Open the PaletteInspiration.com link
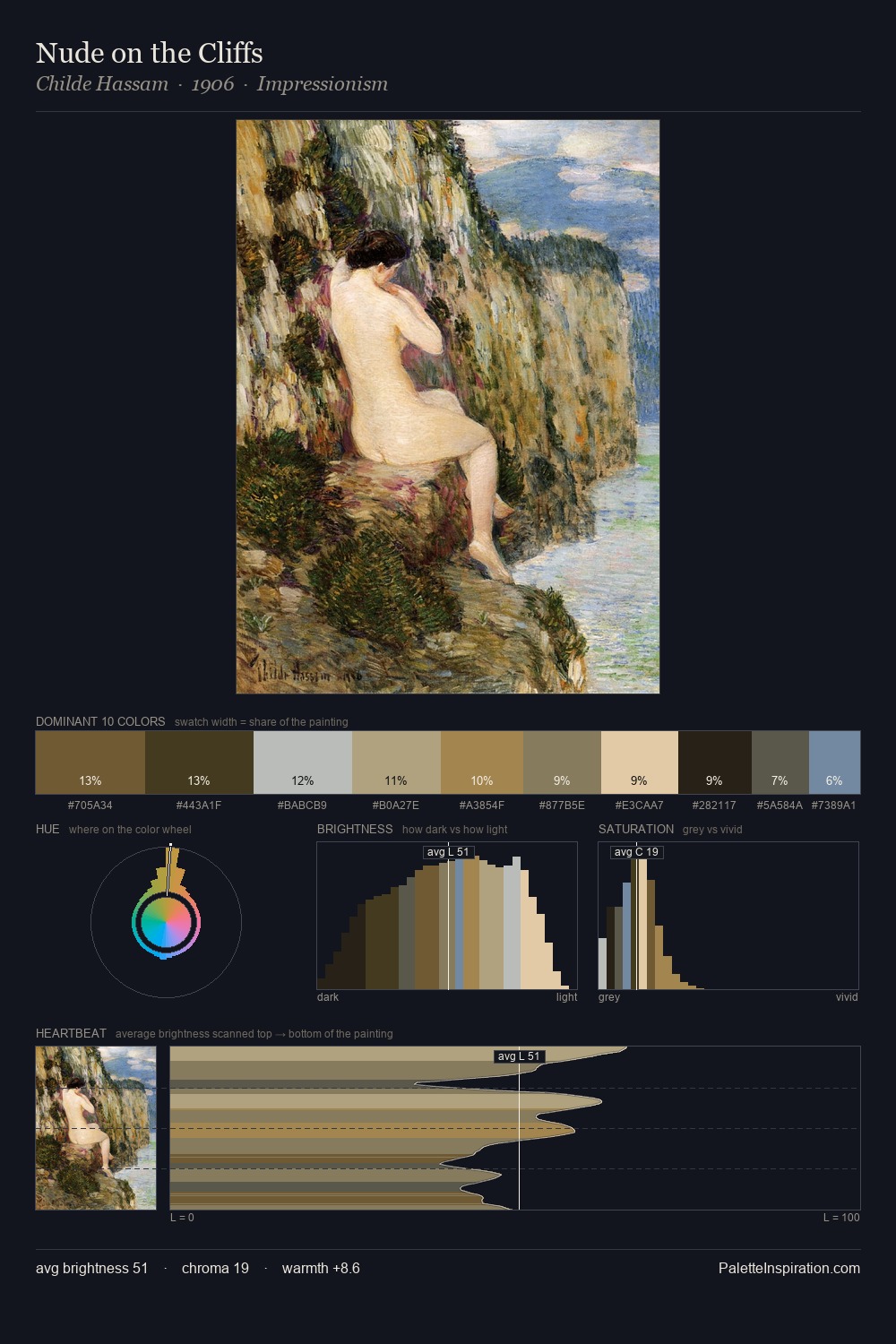This screenshot has width=896, height=1344. click(x=789, y=1268)
